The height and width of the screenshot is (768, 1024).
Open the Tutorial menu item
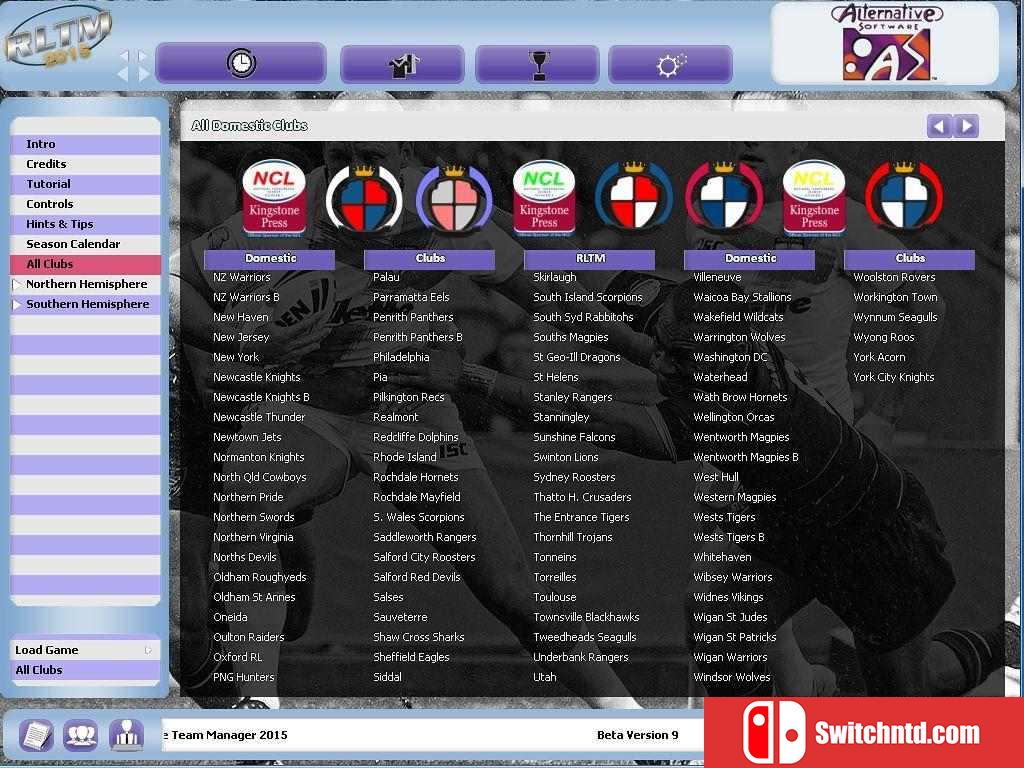click(86, 184)
